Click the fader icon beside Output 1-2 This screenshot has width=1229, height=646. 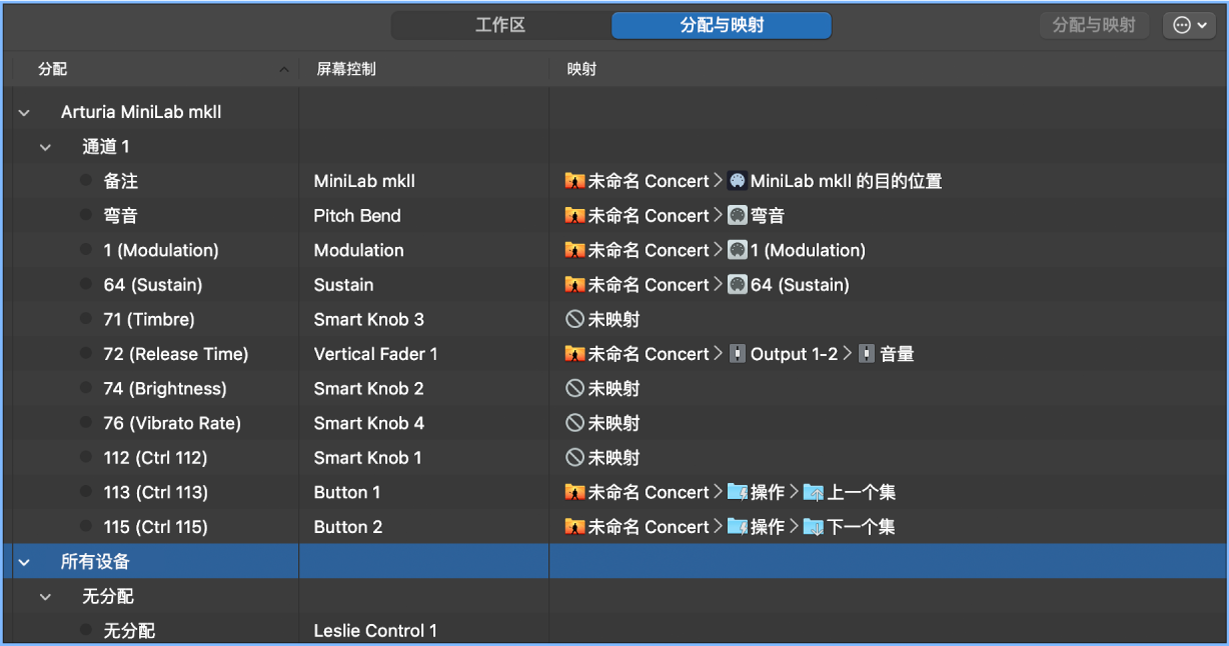click(737, 354)
